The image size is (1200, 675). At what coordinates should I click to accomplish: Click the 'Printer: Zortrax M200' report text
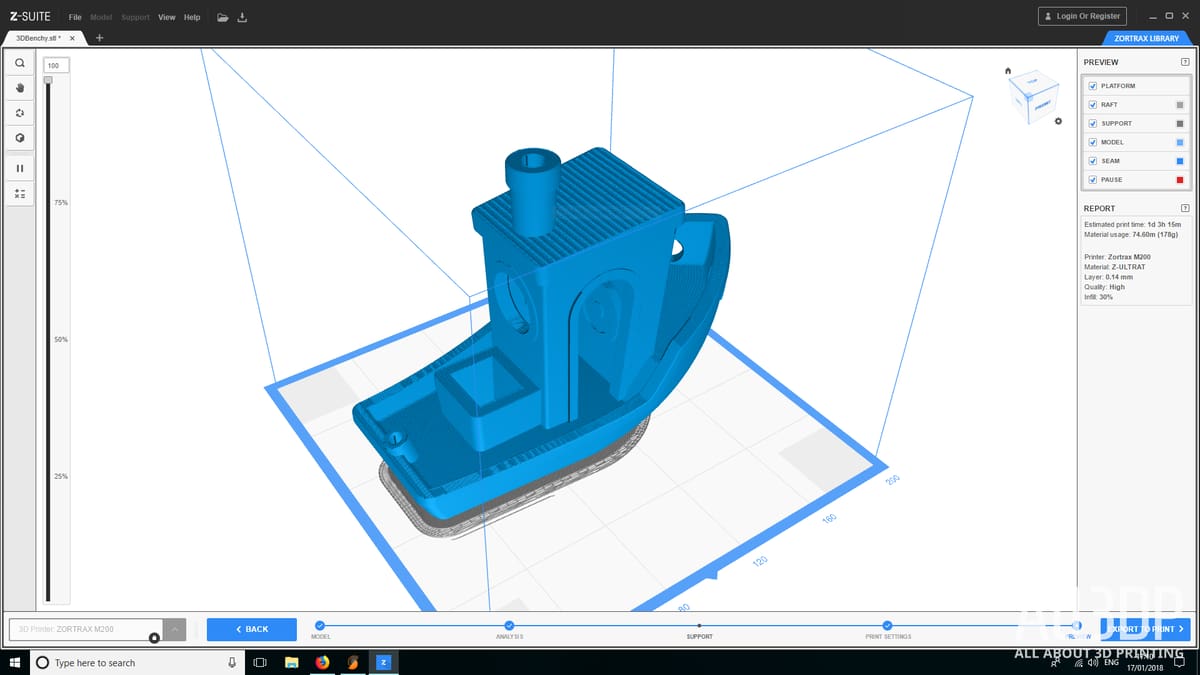(x=1117, y=257)
